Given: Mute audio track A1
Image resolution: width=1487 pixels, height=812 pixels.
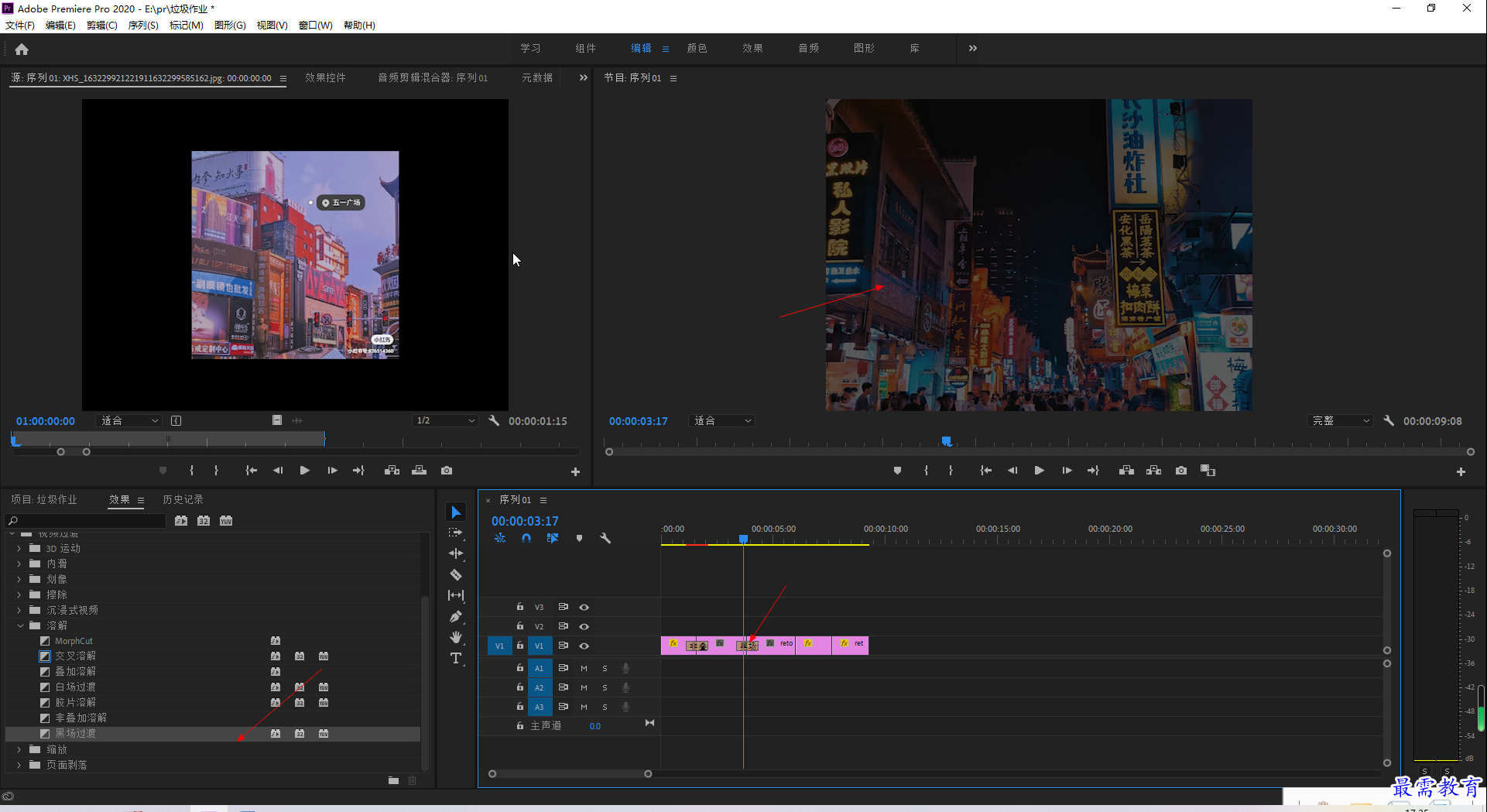Looking at the screenshot, I should (584, 668).
